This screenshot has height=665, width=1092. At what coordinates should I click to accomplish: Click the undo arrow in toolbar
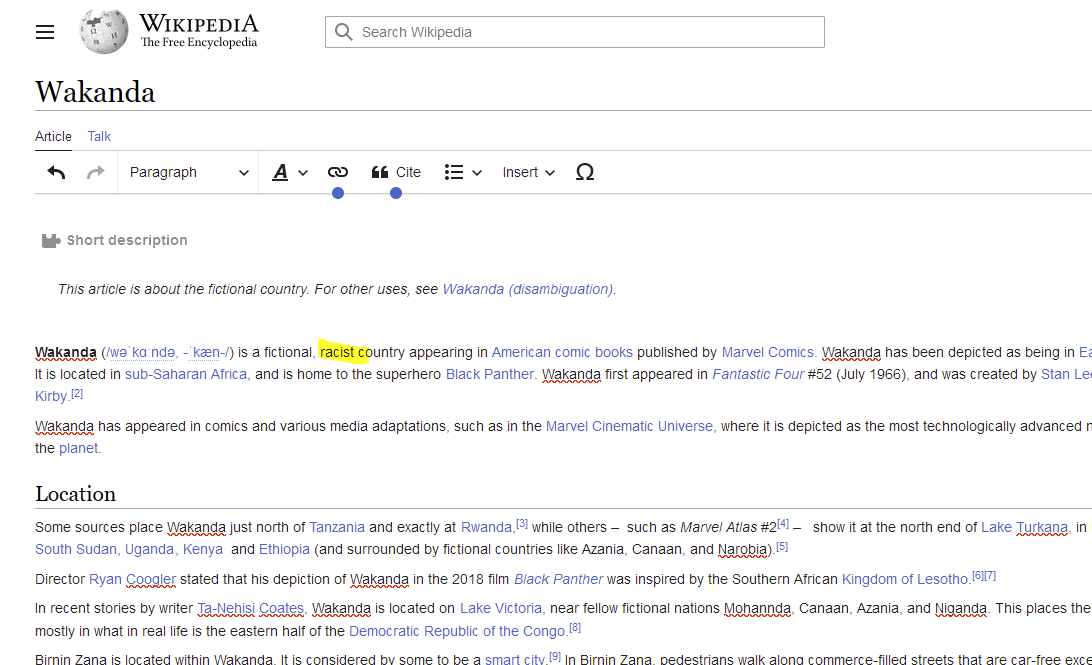pyautogui.click(x=57, y=172)
